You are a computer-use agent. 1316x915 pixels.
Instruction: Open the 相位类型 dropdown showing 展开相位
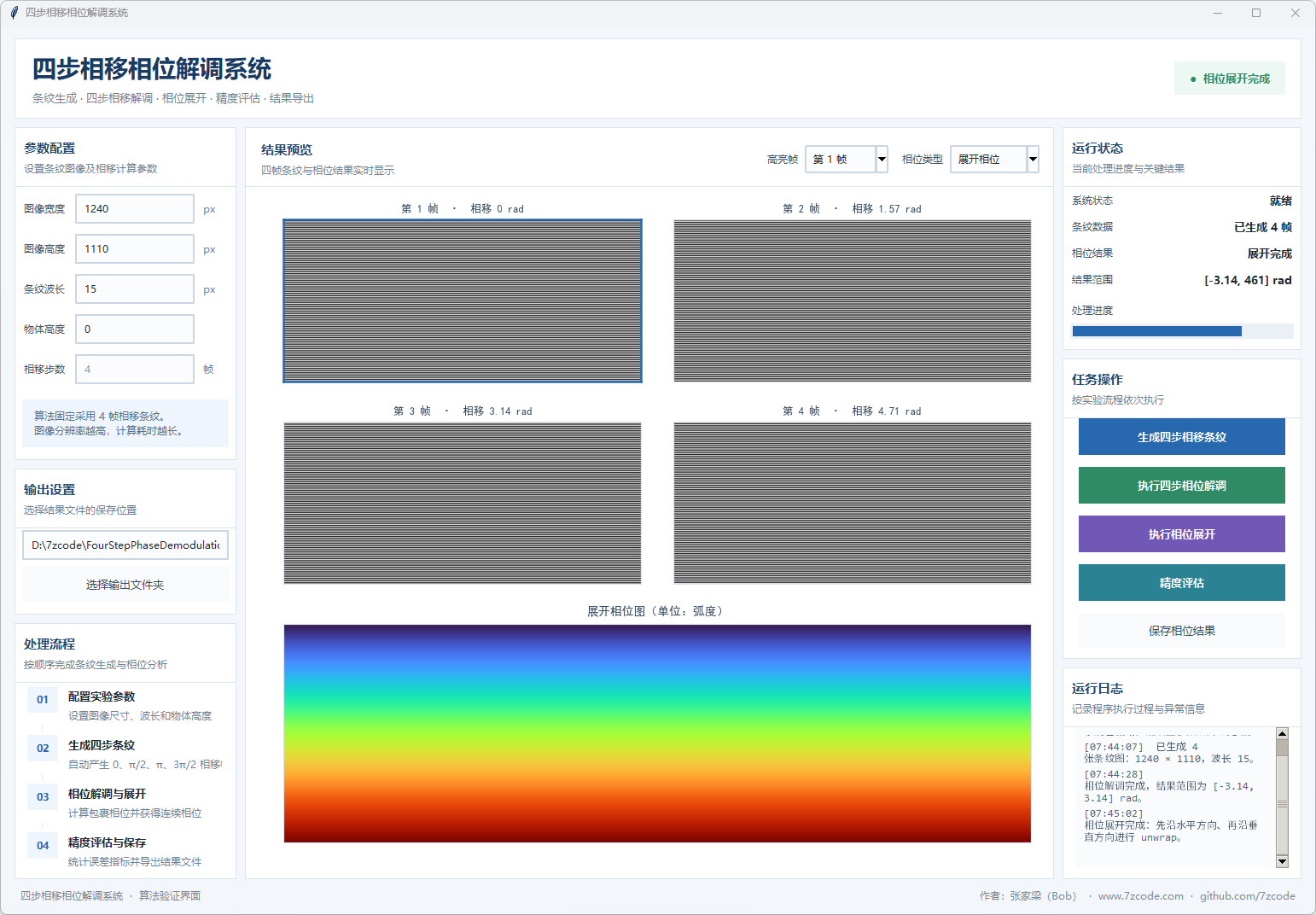pos(994,159)
